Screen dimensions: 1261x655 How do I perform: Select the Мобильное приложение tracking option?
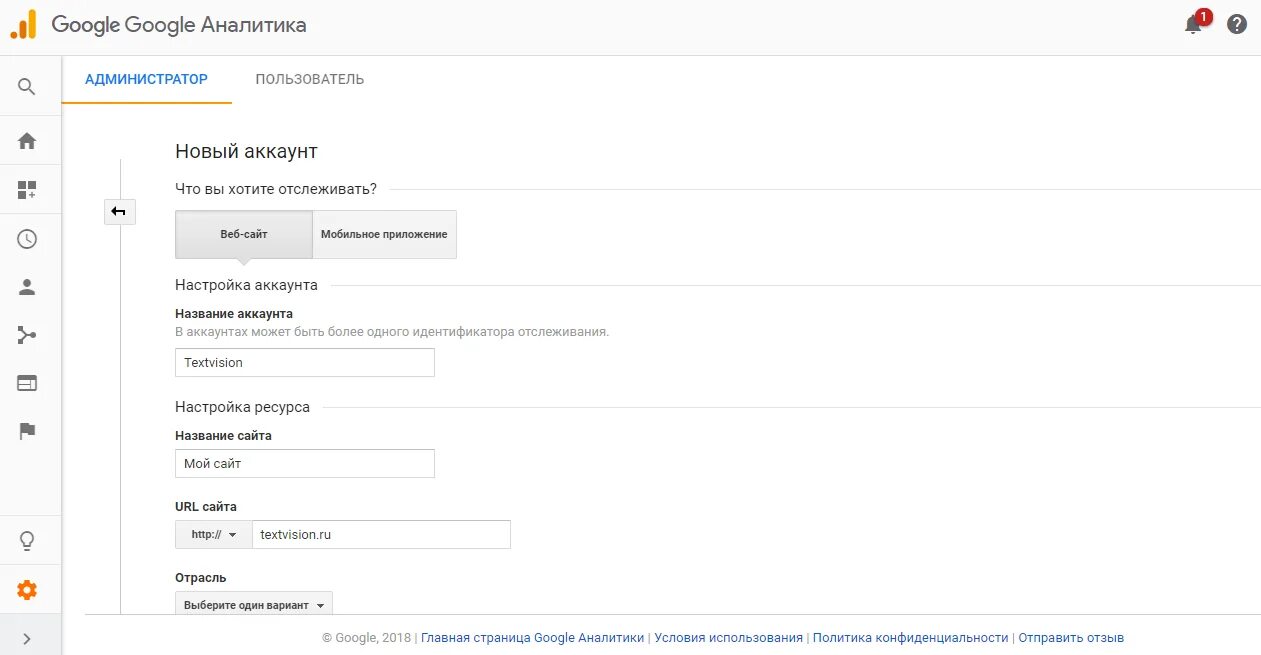click(x=384, y=234)
